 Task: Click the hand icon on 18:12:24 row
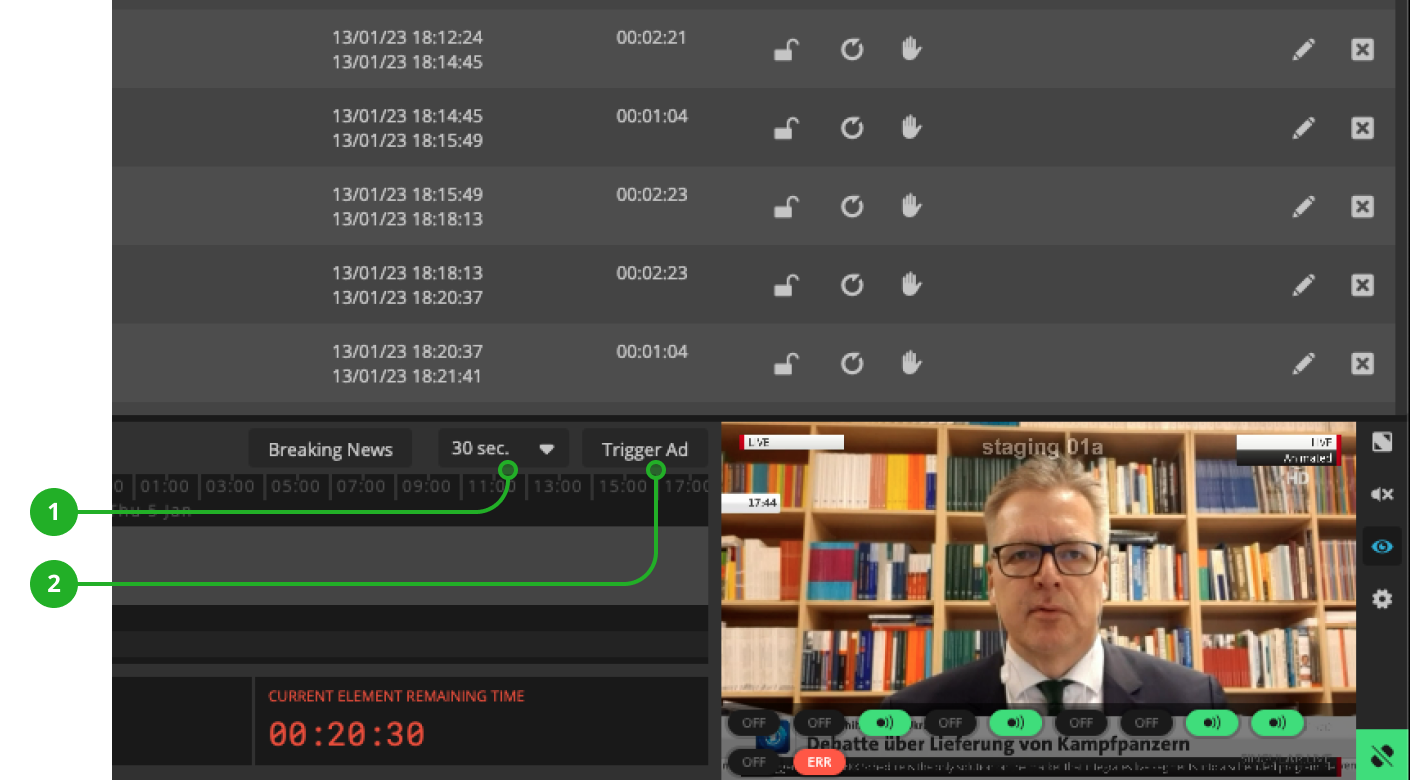[x=910, y=50]
